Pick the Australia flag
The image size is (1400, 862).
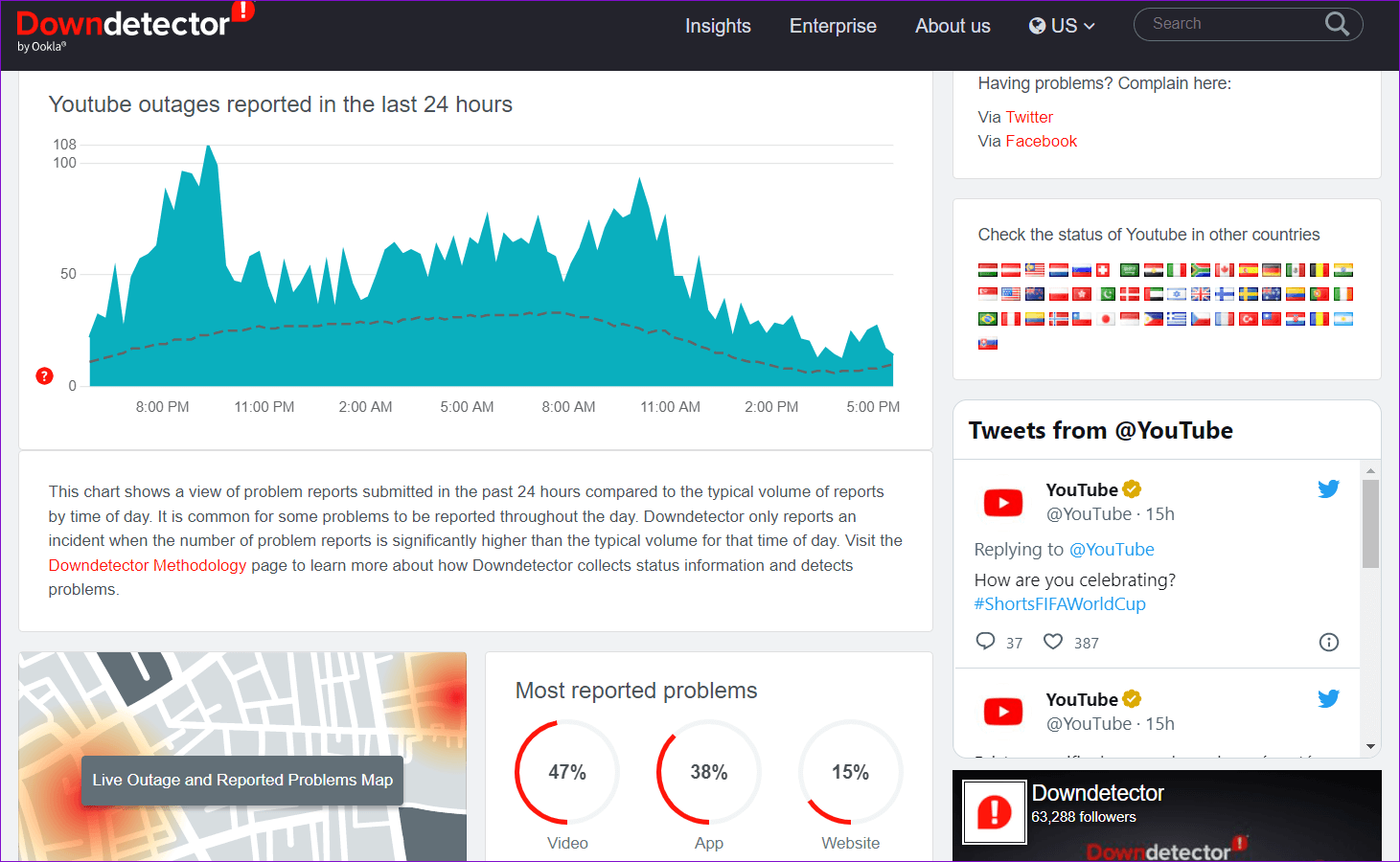click(x=1272, y=294)
